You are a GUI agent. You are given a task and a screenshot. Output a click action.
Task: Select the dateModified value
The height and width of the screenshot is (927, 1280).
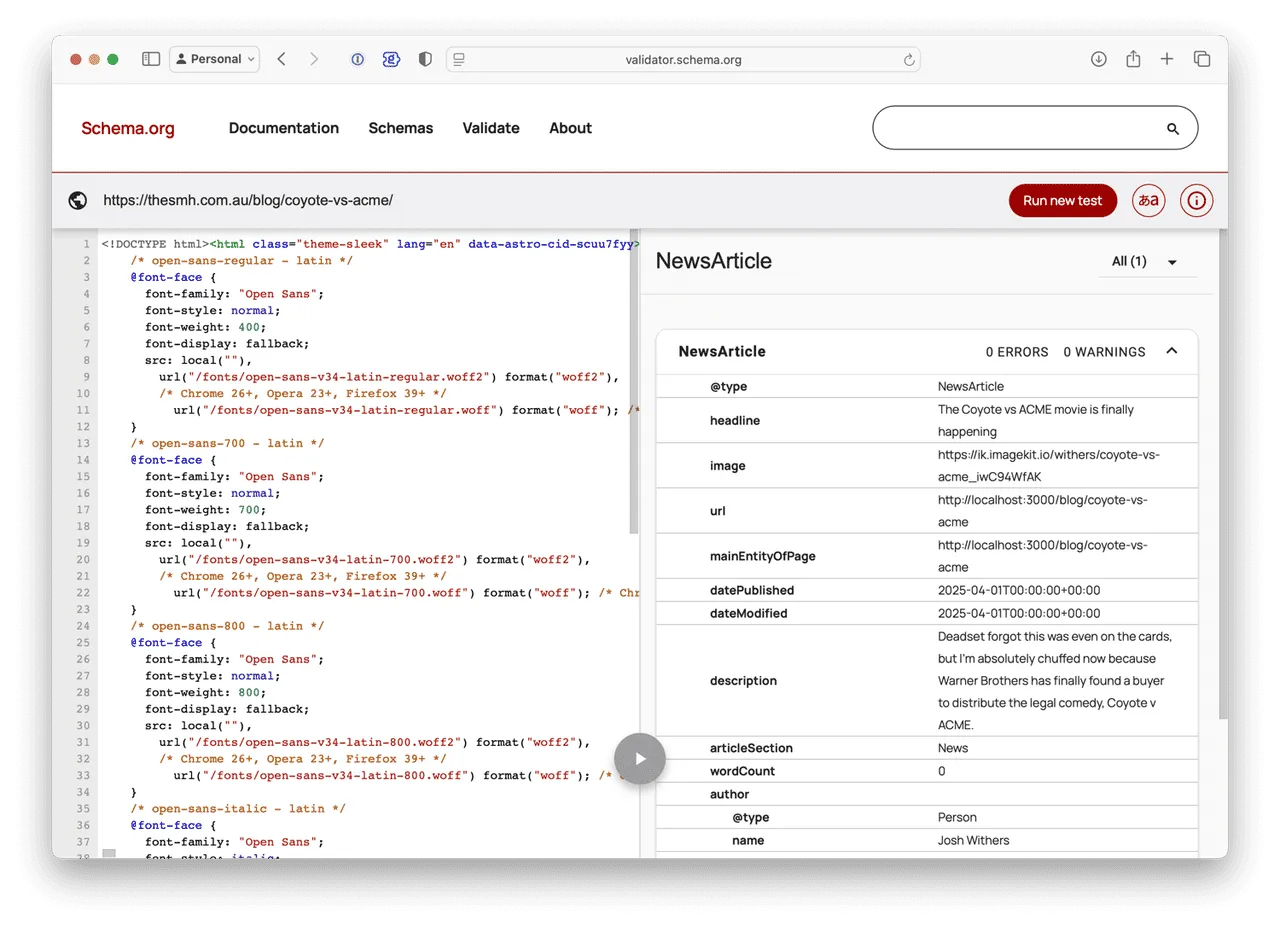[1019, 613]
